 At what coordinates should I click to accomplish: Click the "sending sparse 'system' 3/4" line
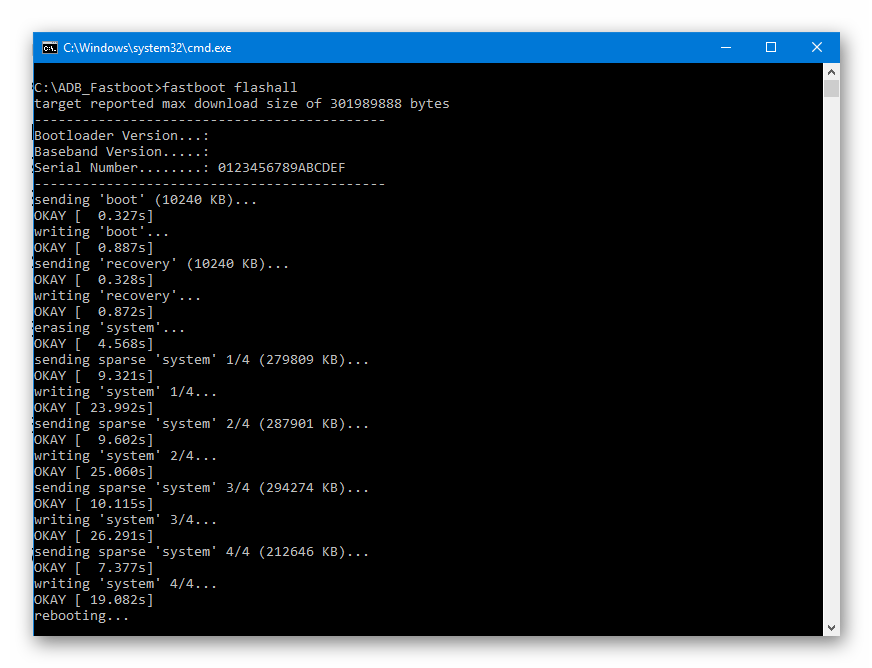click(x=201, y=488)
